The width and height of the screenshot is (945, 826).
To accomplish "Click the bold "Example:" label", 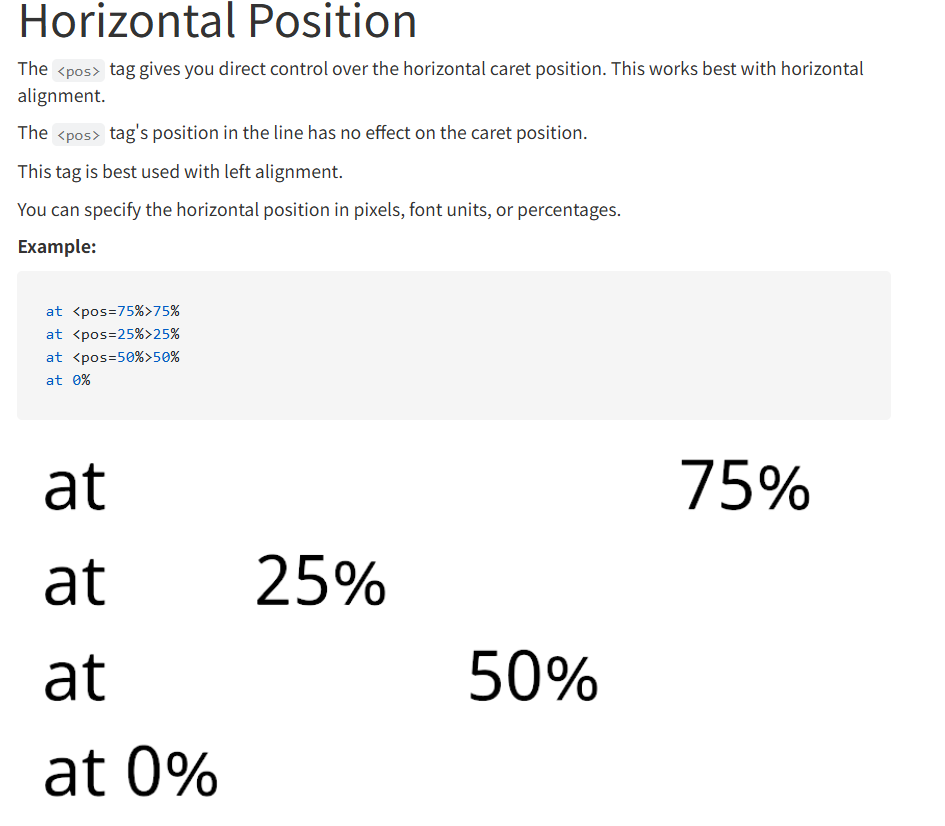I will coord(57,247).
